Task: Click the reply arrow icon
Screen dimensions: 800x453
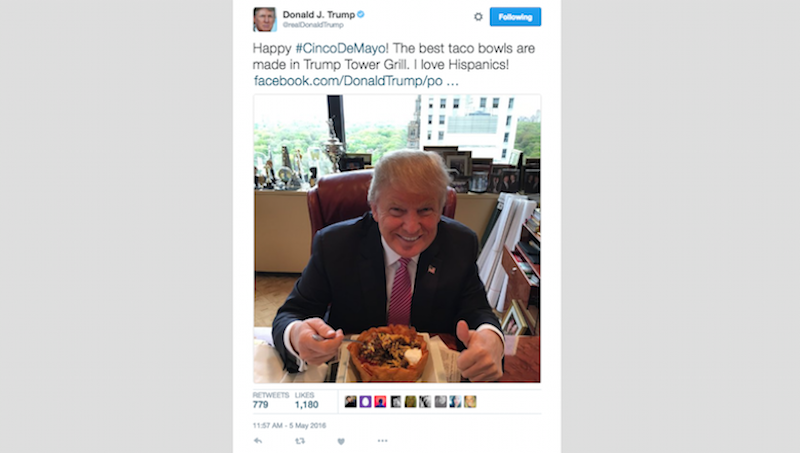Action: pos(258,441)
